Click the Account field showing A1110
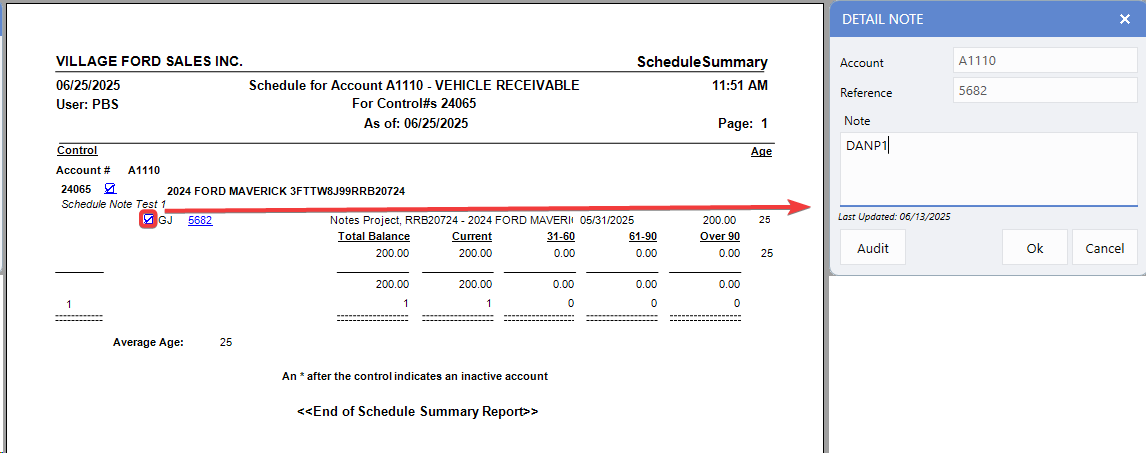Screen dimensions: 1146x453 (x=1043, y=61)
